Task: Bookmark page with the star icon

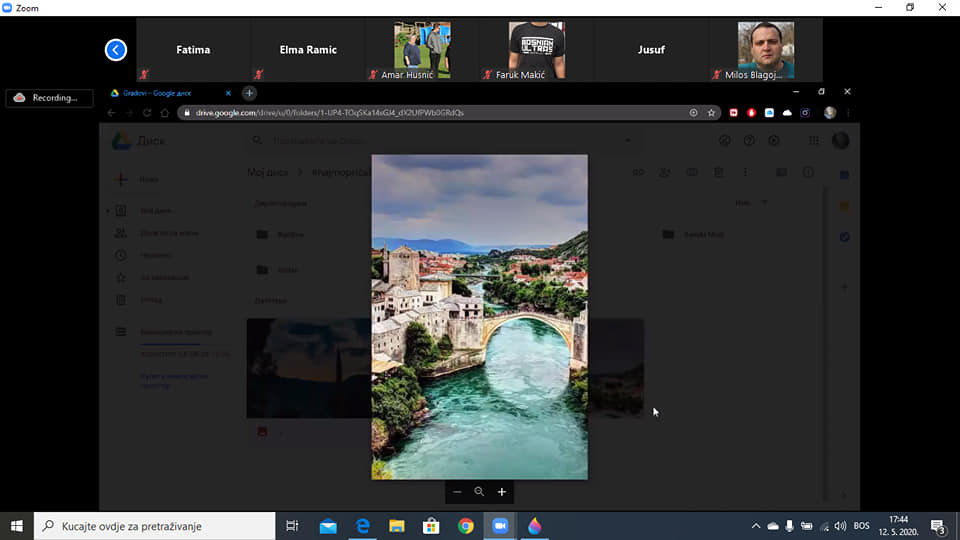Action: (x=711, y=113)
